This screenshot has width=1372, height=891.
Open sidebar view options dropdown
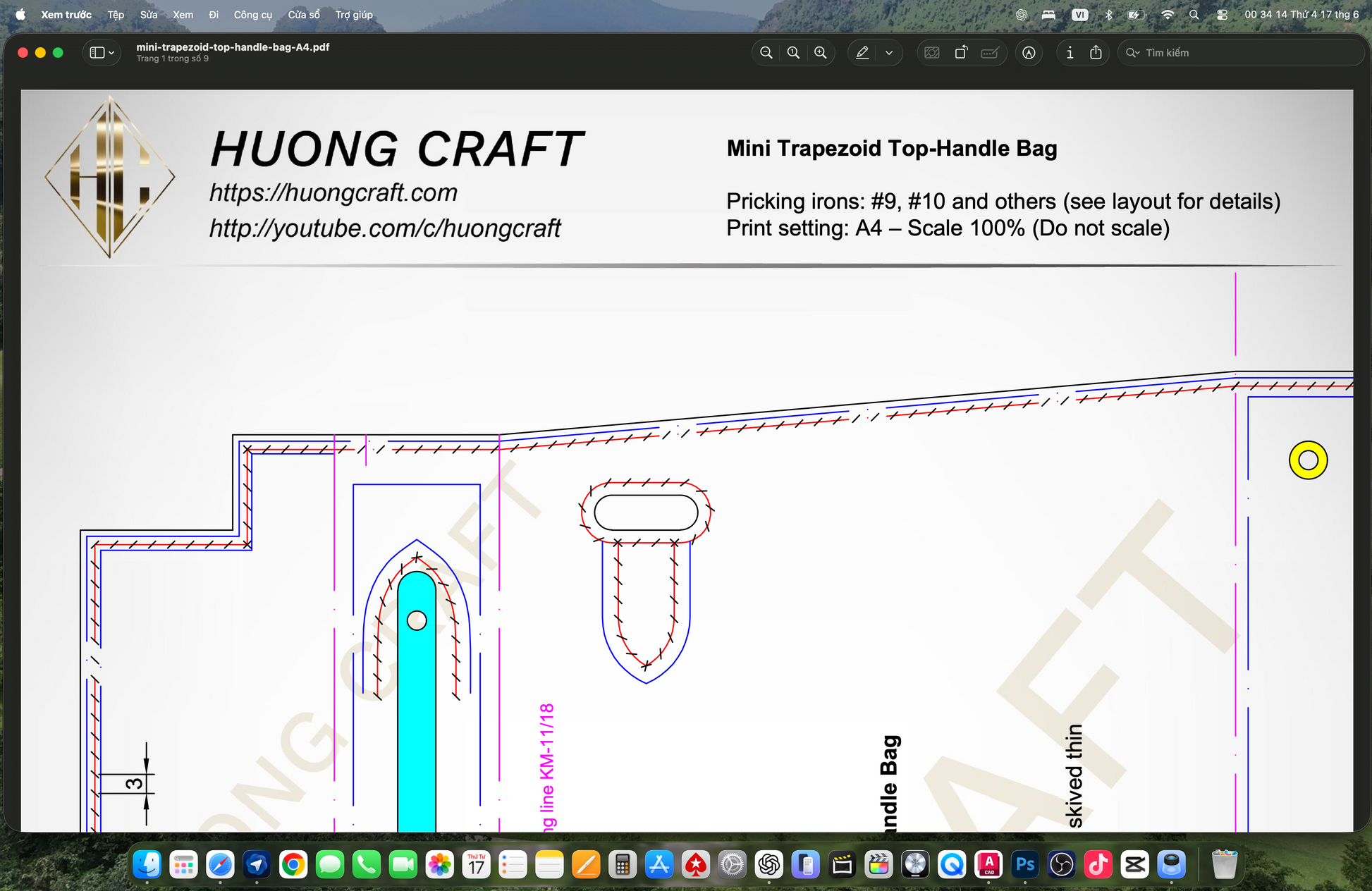coord(102,53)
